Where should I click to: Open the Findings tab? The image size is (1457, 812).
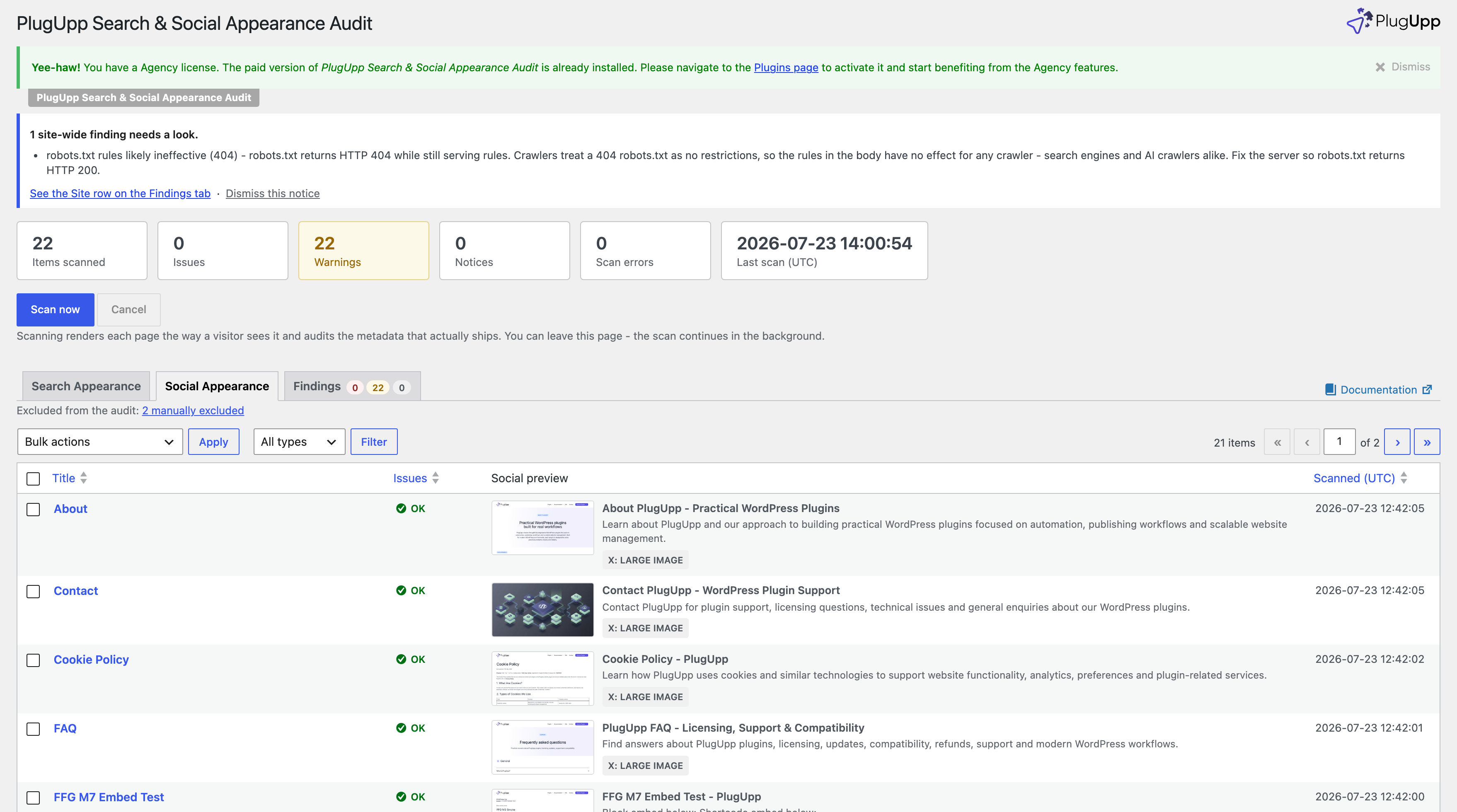tap(352, 386)
